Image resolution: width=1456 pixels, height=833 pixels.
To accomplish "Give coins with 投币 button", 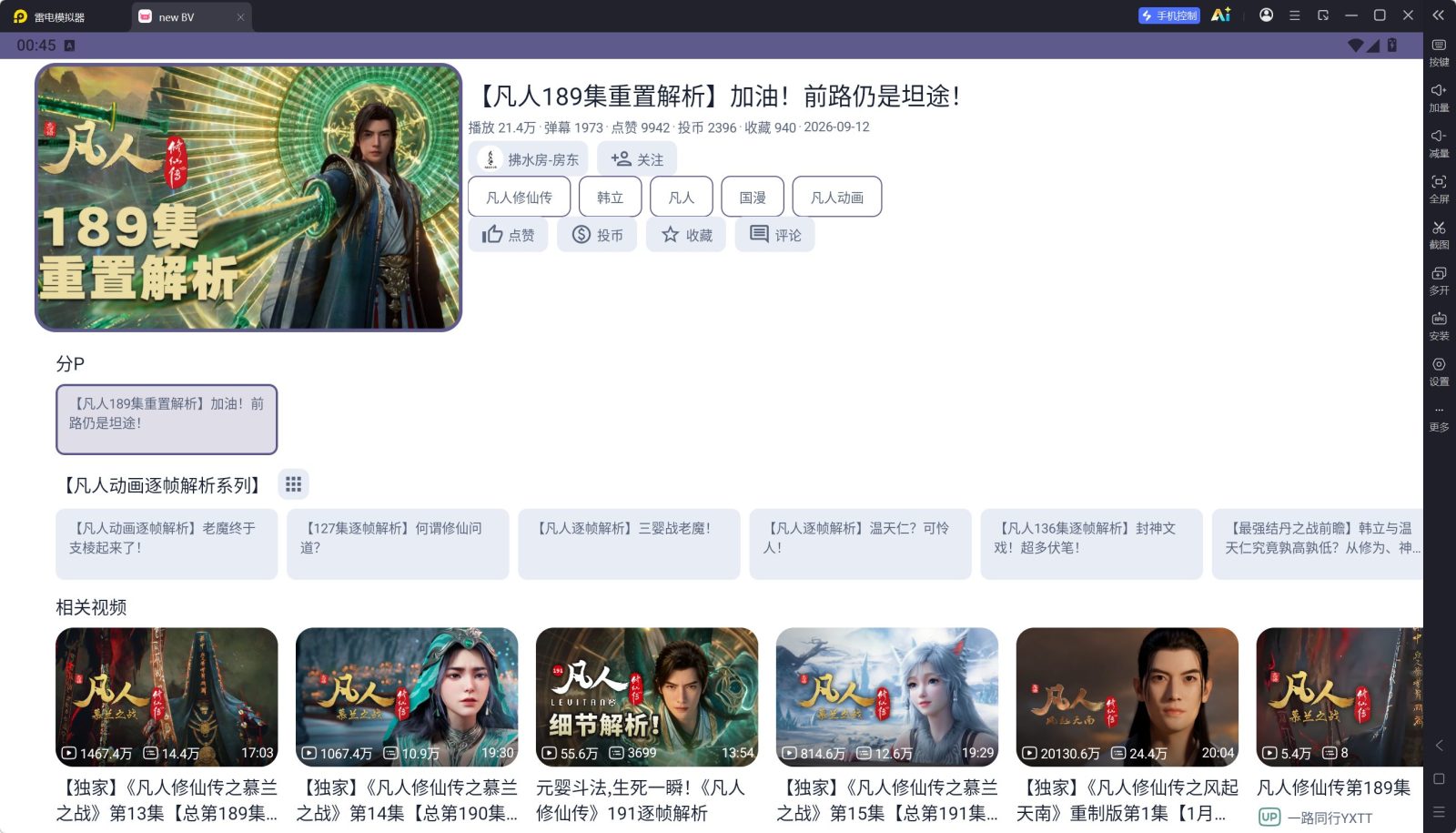I will tap(597, 235).
